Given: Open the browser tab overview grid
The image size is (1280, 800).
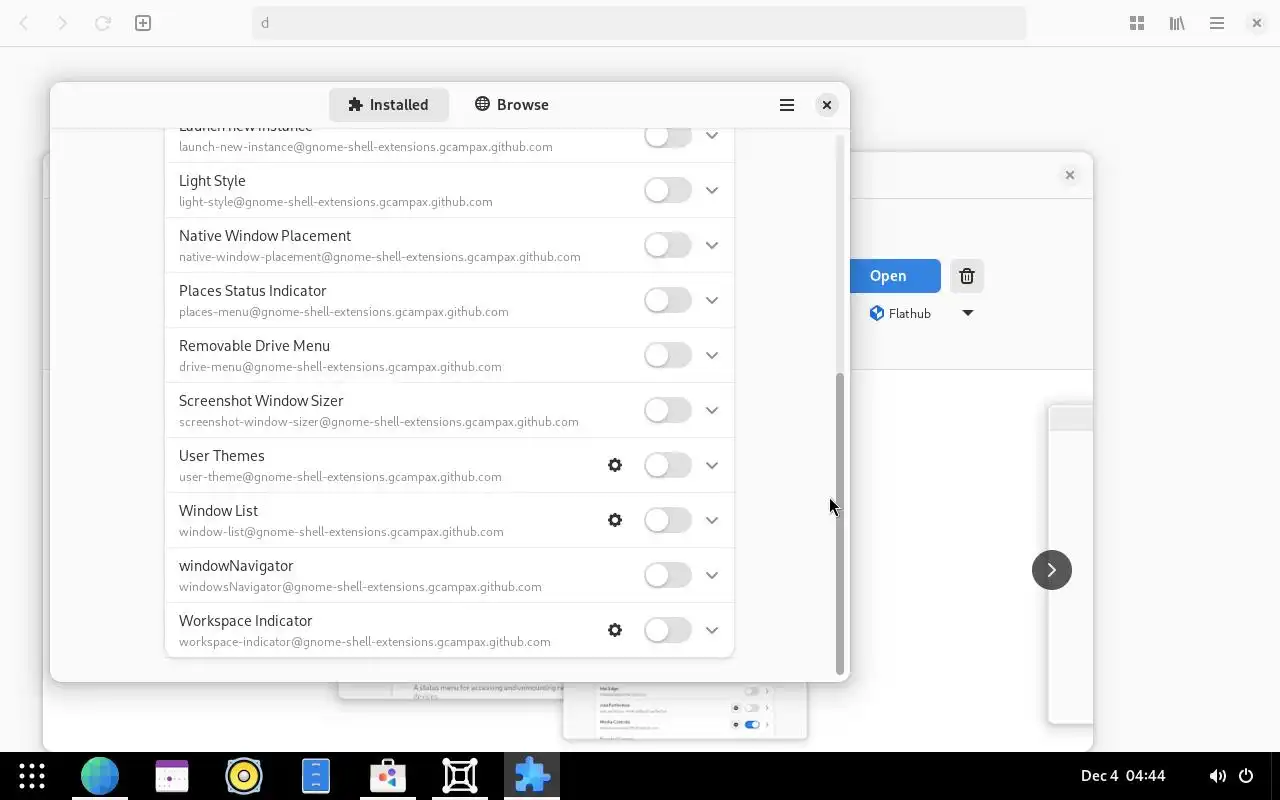Looking at the screenshot, I should click(x=1137, y=23).
